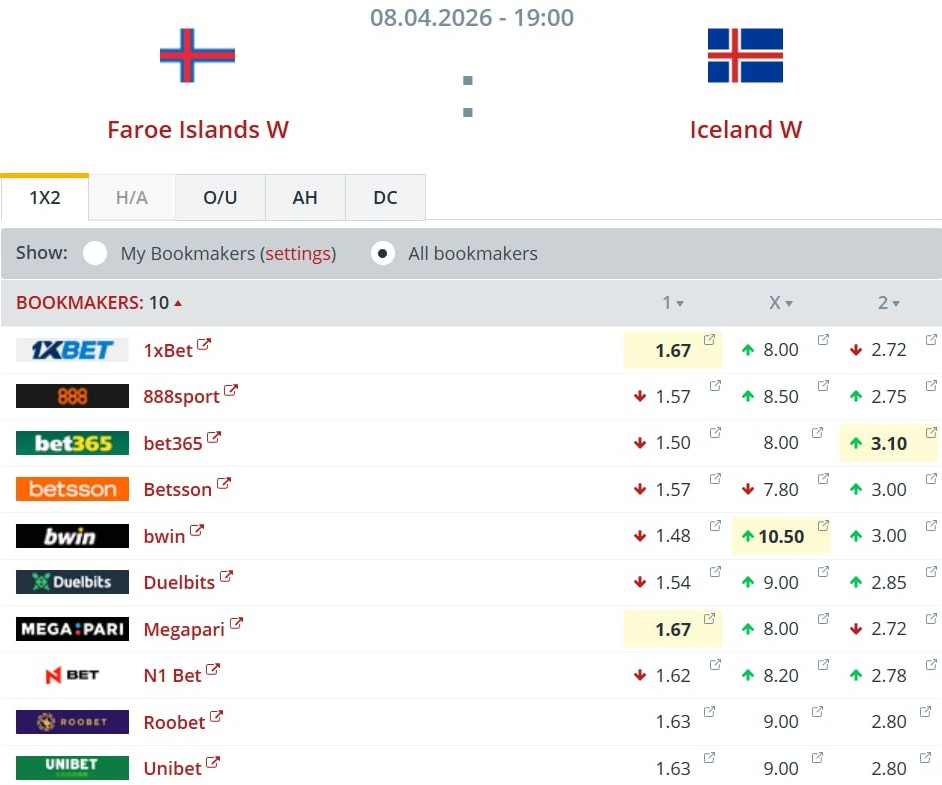The height and width of the screenshot is (785, 942).
Task: Switch to the O/U tab
Action: point(220,198)
